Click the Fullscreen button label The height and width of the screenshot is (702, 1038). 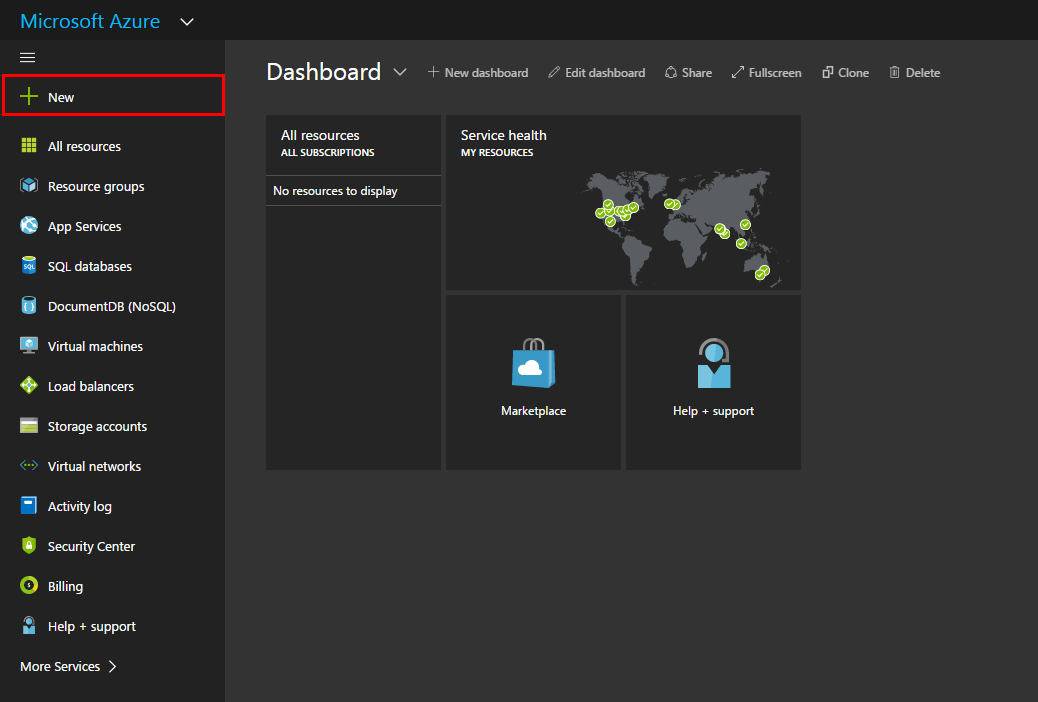(775, 73)
